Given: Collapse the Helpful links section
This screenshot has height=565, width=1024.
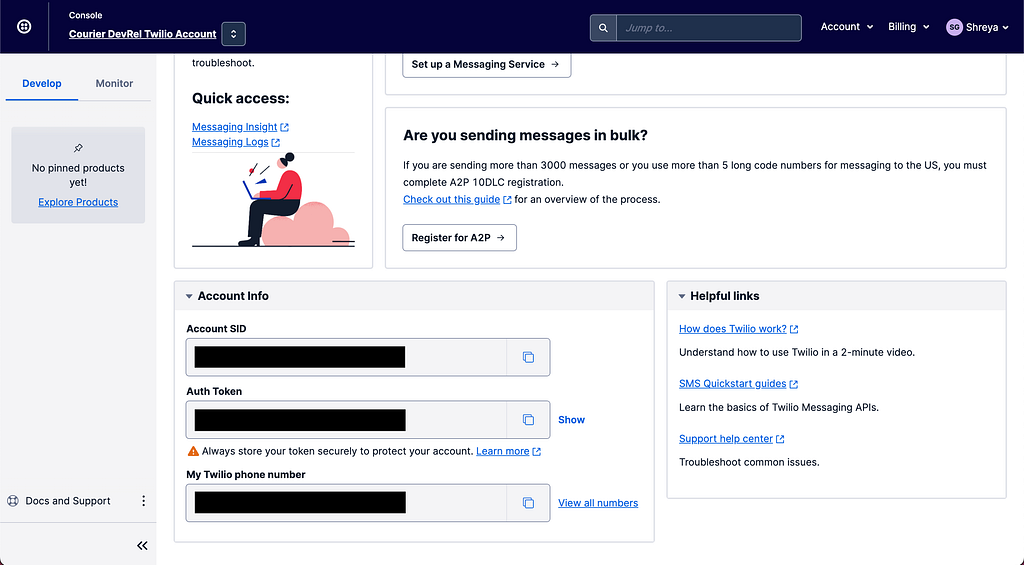Looking at the screenshot, I should click(x=682, y=297).
